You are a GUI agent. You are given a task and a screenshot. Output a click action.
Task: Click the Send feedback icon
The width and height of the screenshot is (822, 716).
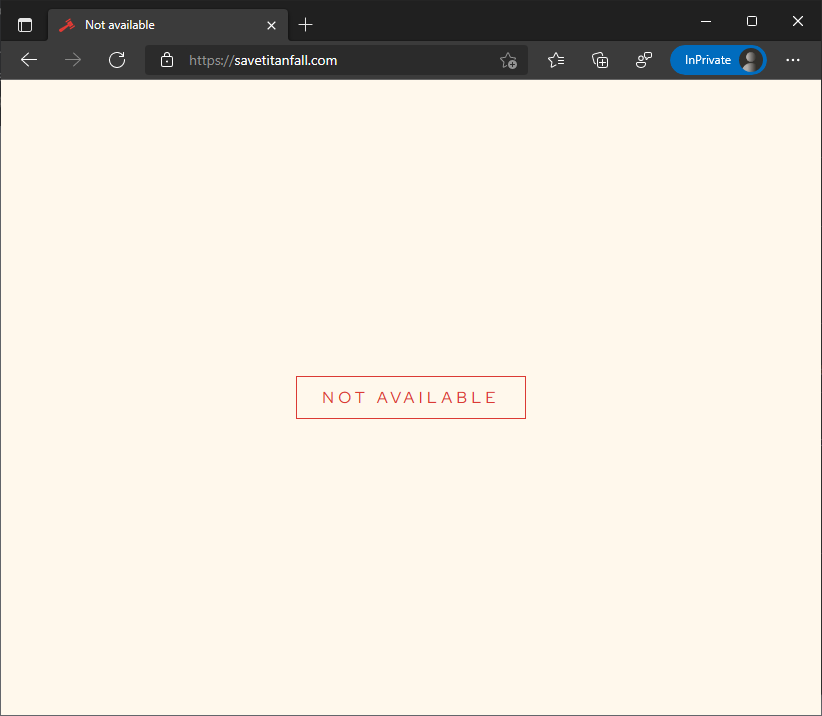644,60
